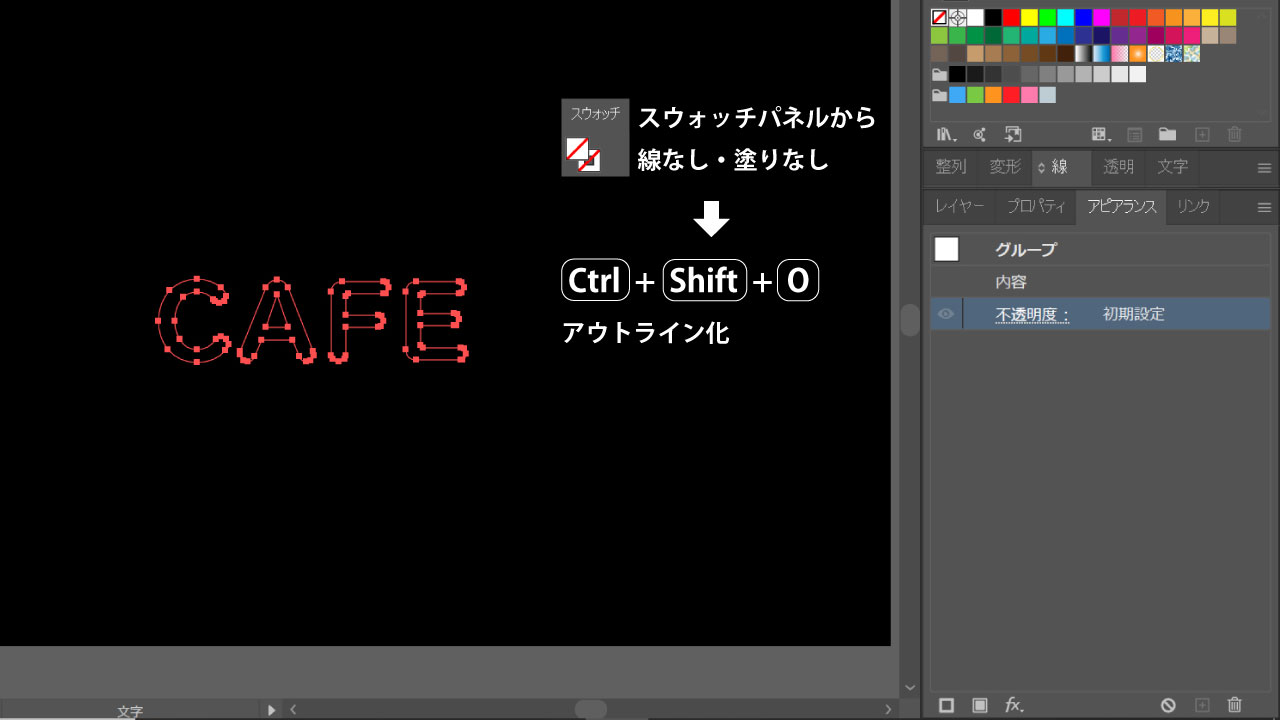Click the vertical scrollbar down arrow
Screen dimensions: 1280x720
coord(910,687)
